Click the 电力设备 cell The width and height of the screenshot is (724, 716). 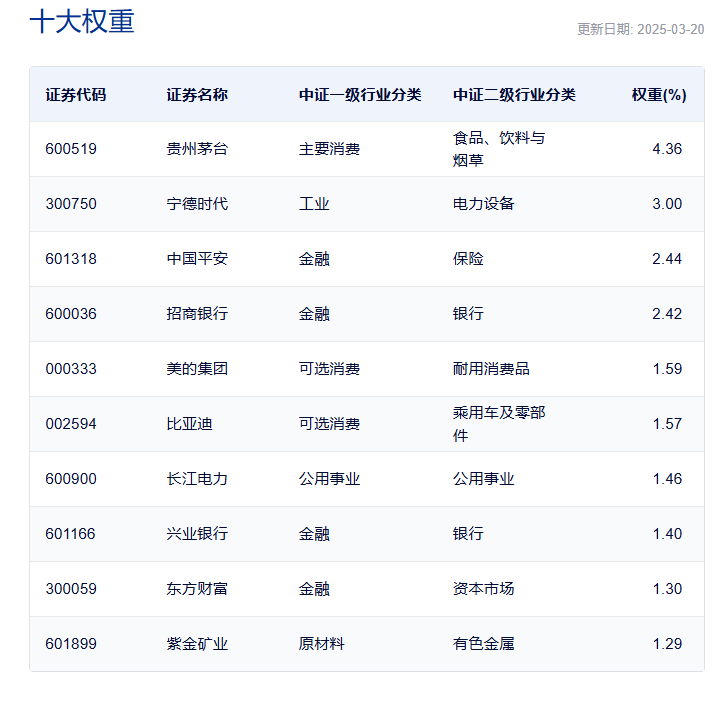click(483, 204)
